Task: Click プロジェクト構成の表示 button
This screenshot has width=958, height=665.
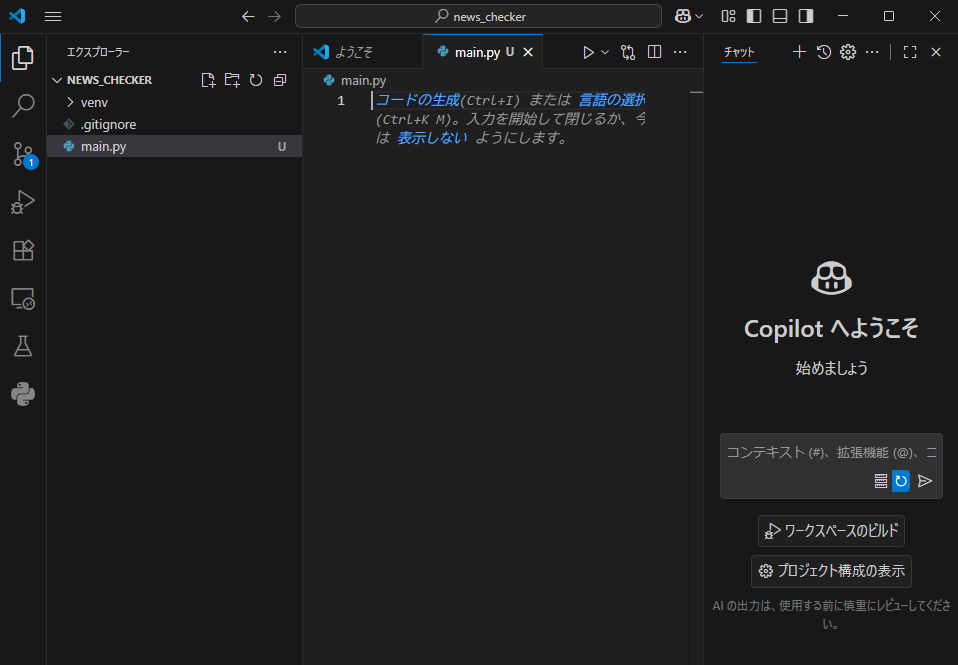Action: [x=832, y=571]
